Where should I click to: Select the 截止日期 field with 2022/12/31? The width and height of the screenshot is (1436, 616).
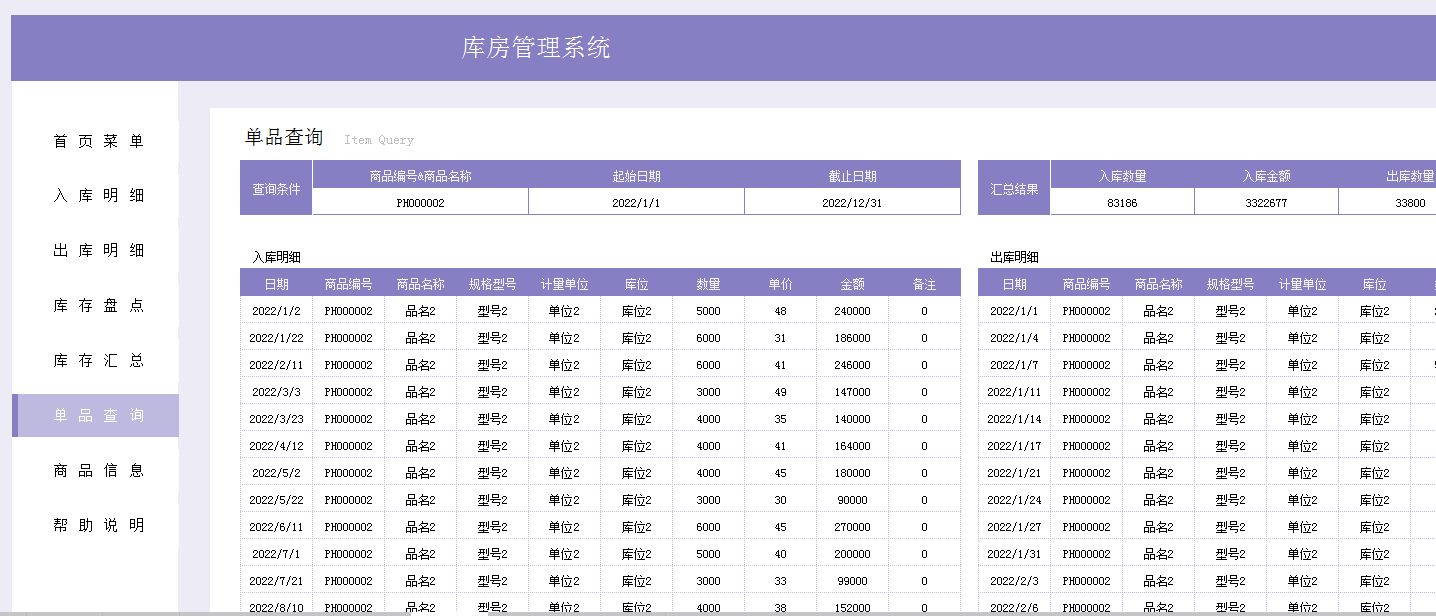tap(852, 203)
